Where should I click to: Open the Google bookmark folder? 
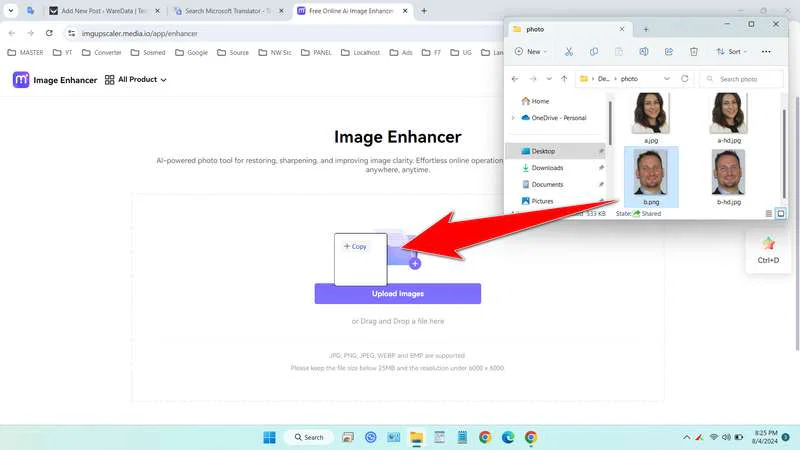coord(191,53)
